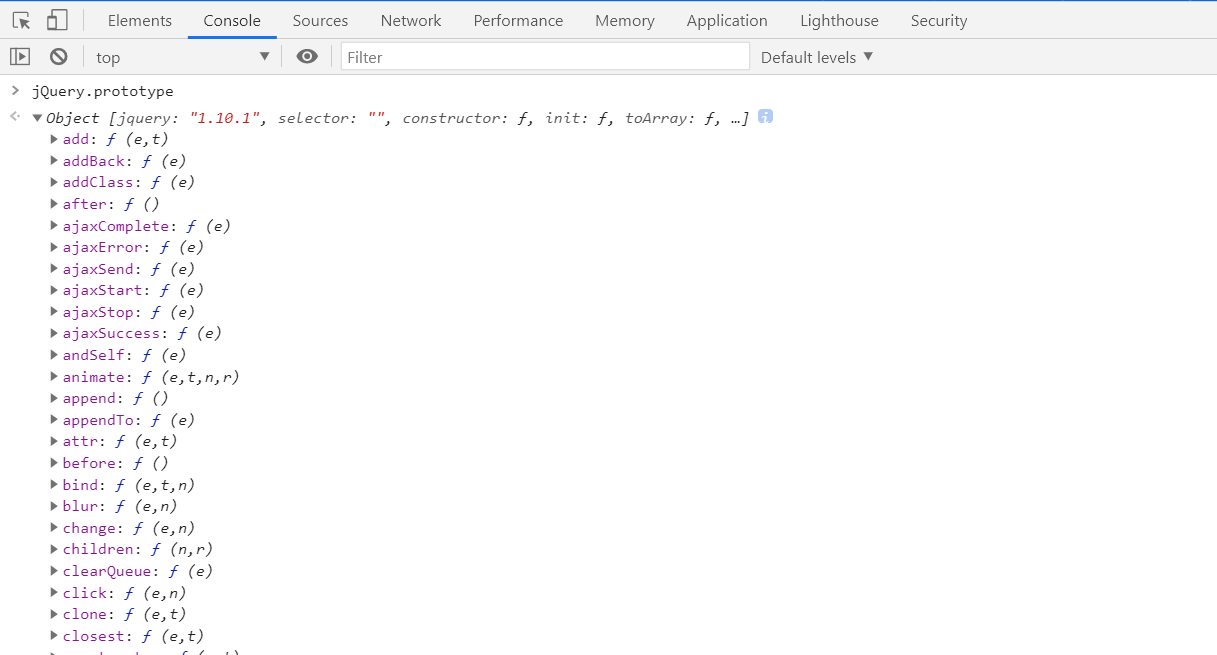Screen dimensions: 1217x655
Task: Expand the append property arrow
Action: (x=54, y=398)
